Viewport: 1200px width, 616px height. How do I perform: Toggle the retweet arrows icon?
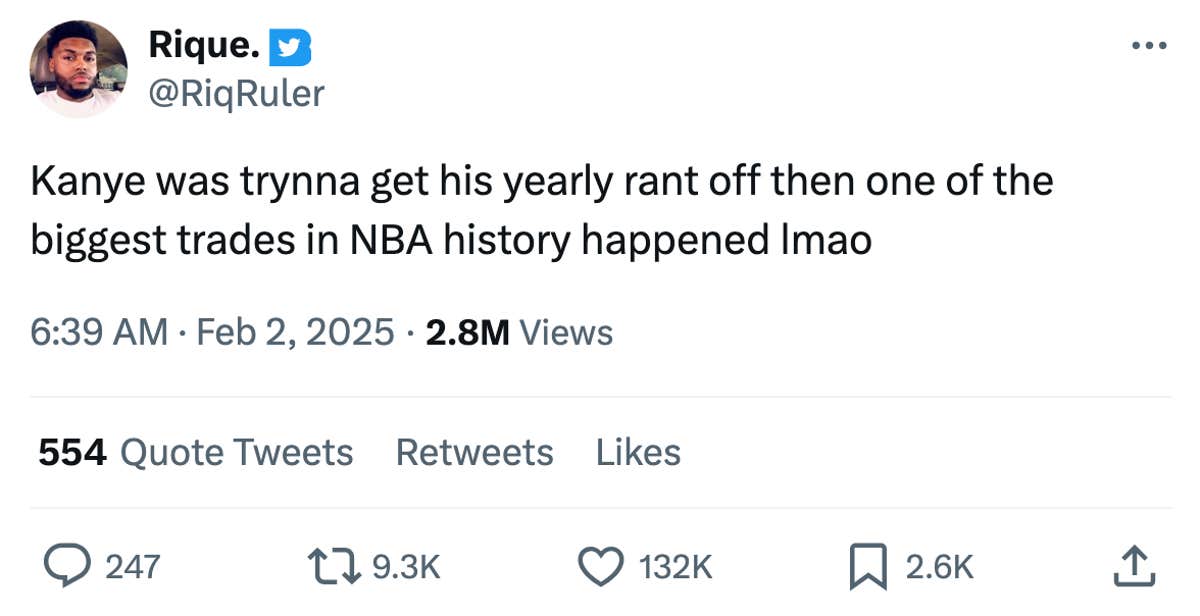[x=335, y=565]
